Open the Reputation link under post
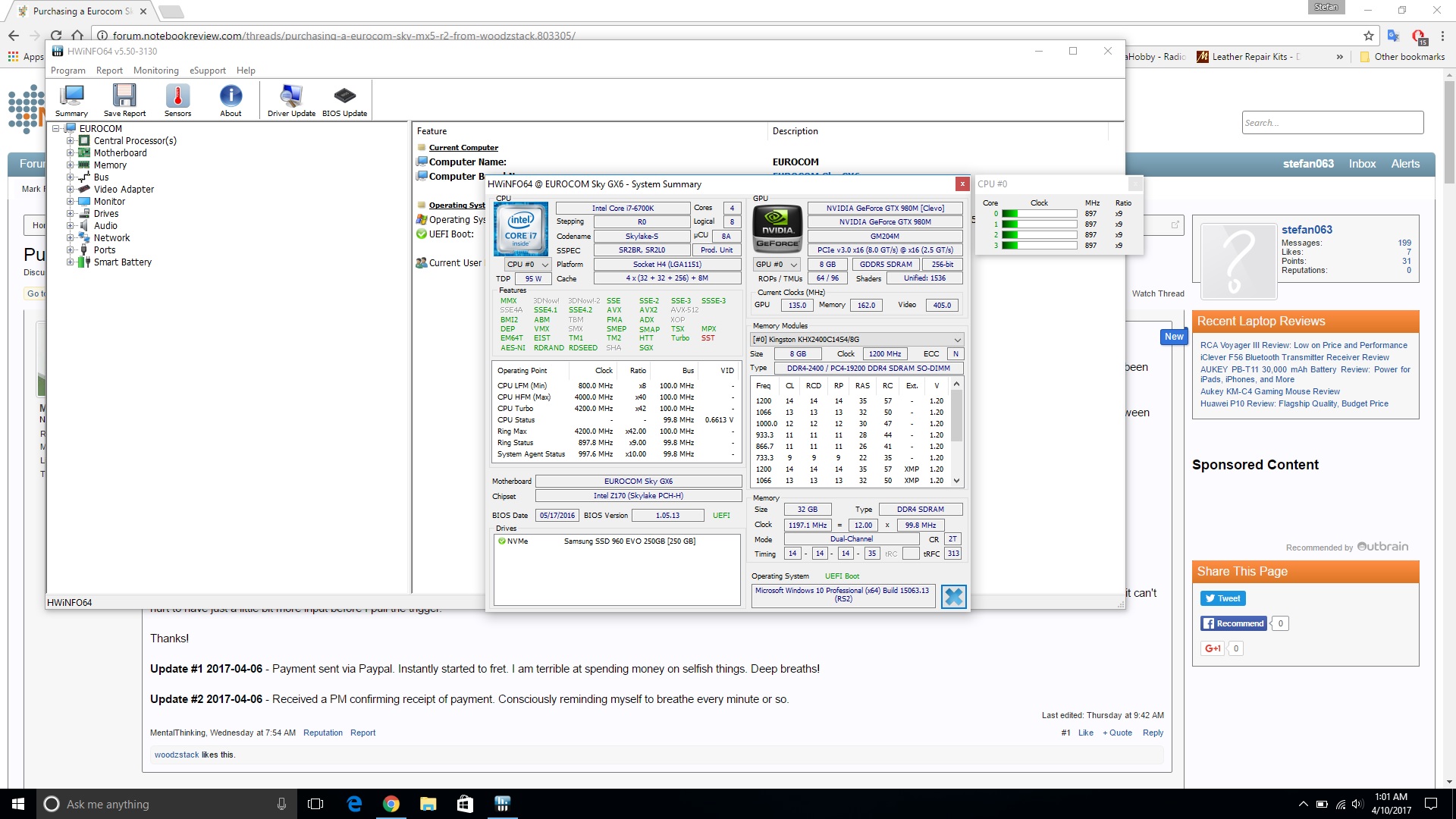The width and height of the screenshot is (1456, 819). 323,733
